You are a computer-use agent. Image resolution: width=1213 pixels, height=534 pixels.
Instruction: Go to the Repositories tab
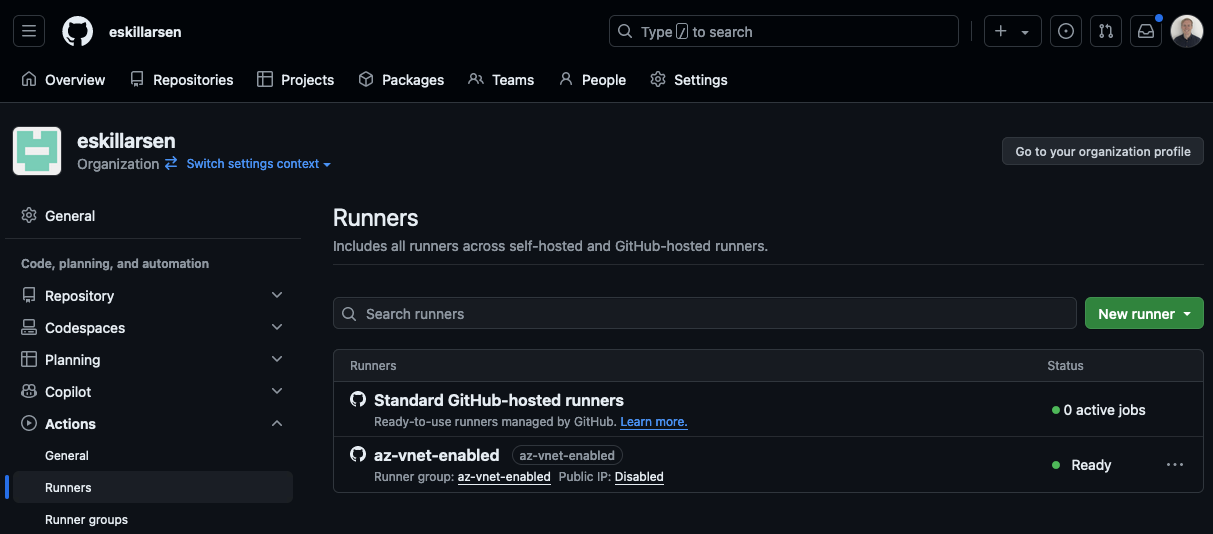pos(181,80)
